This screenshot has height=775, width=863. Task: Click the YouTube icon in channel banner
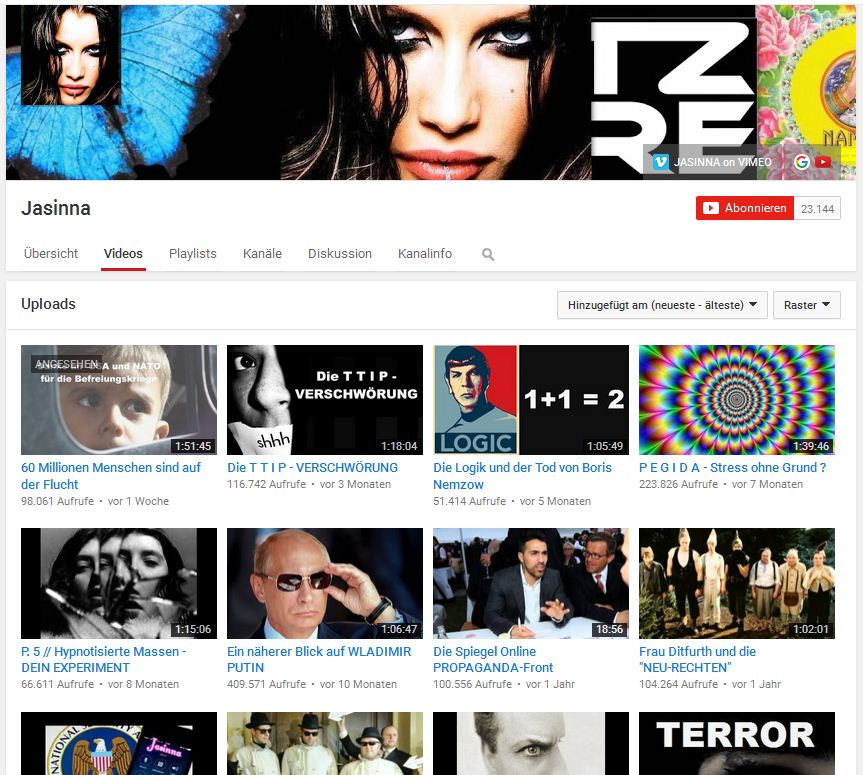pos(823,161)
